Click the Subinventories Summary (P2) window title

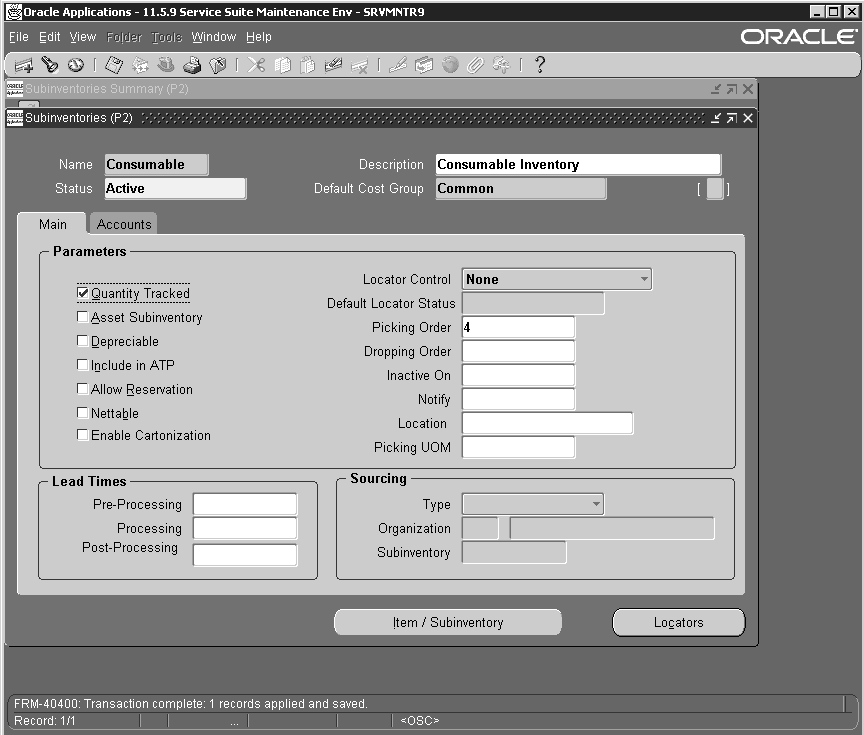pos(107,89)
